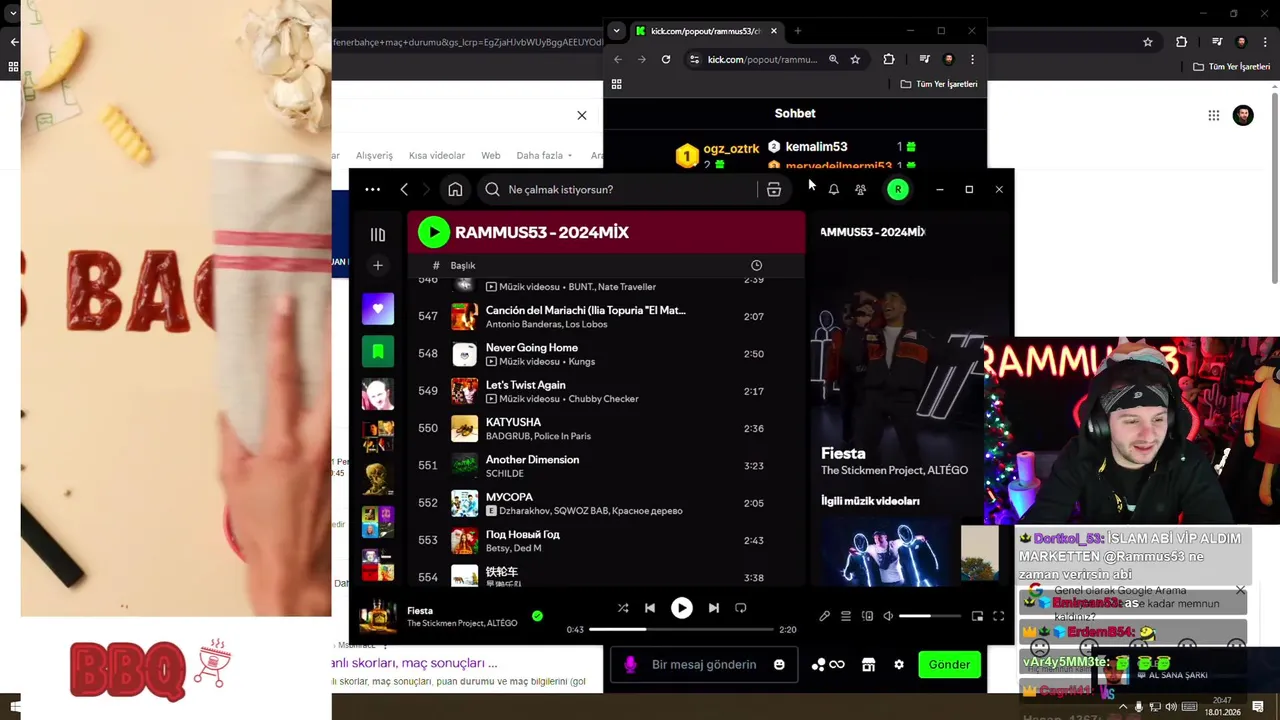
Task: Enter Spotify full screen mode
Action: click(998, 616)
